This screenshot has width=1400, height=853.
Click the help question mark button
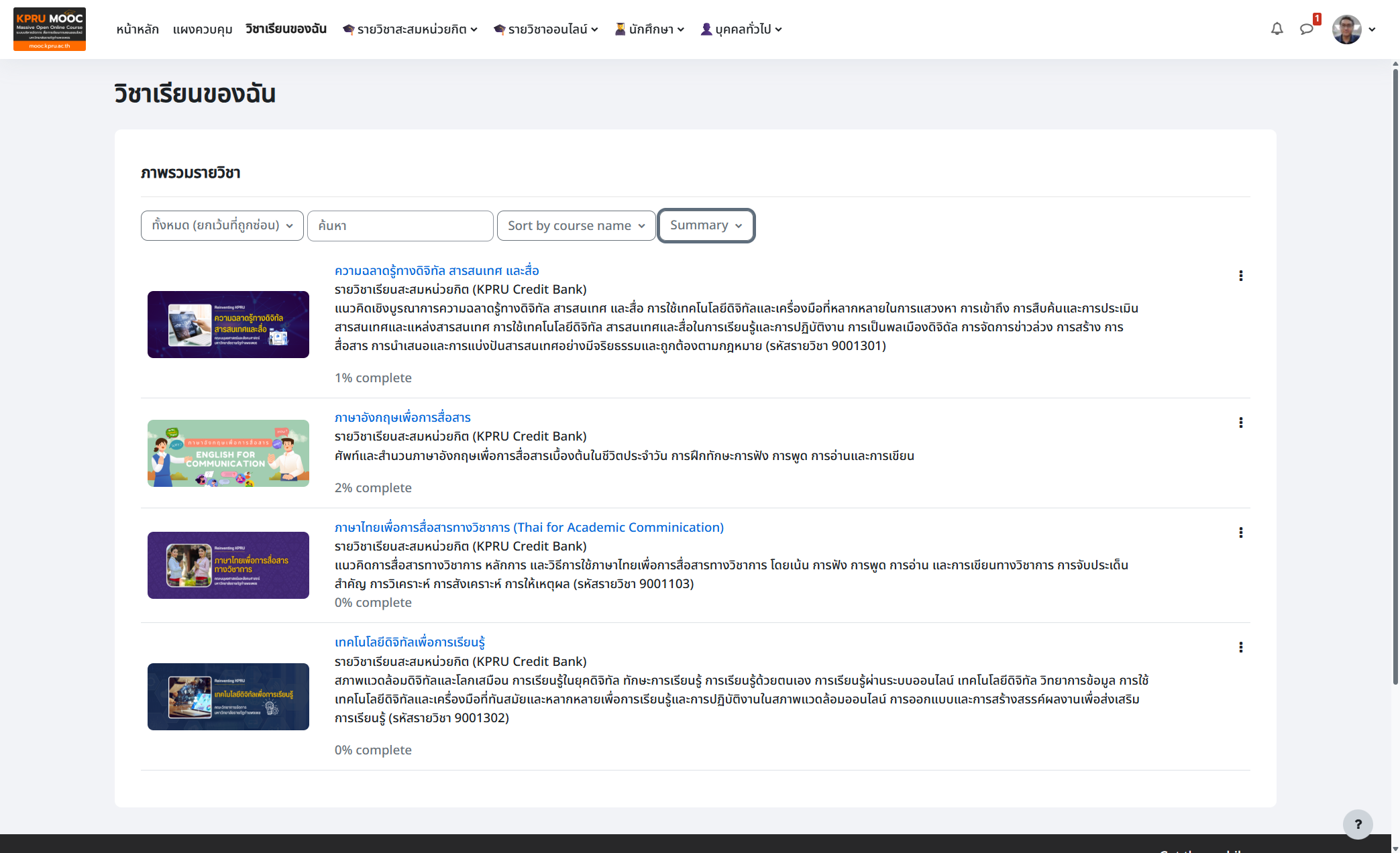[x=1358, y=824]
